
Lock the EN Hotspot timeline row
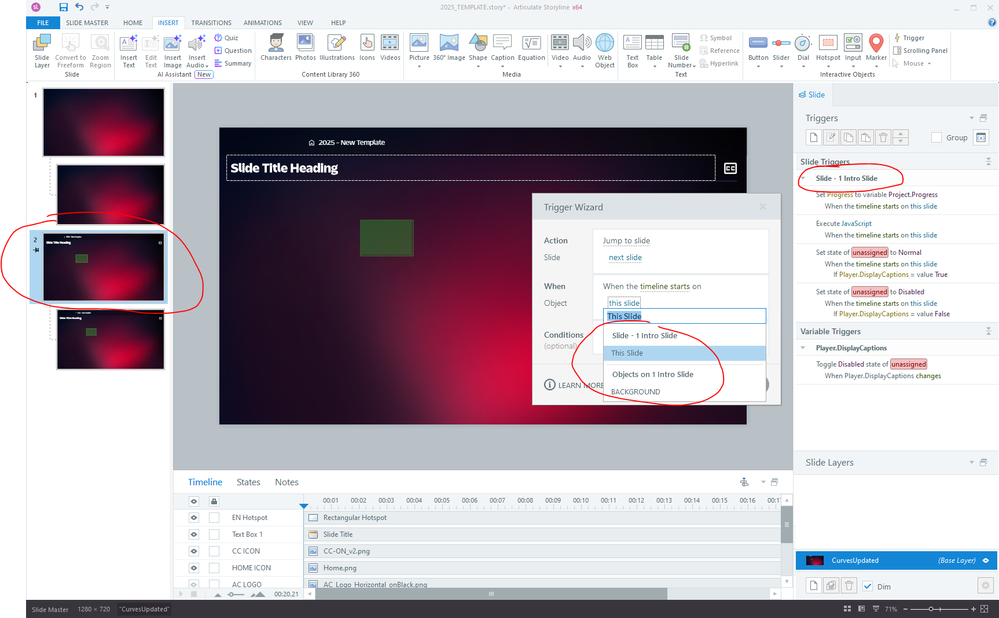tap(214, 517)
